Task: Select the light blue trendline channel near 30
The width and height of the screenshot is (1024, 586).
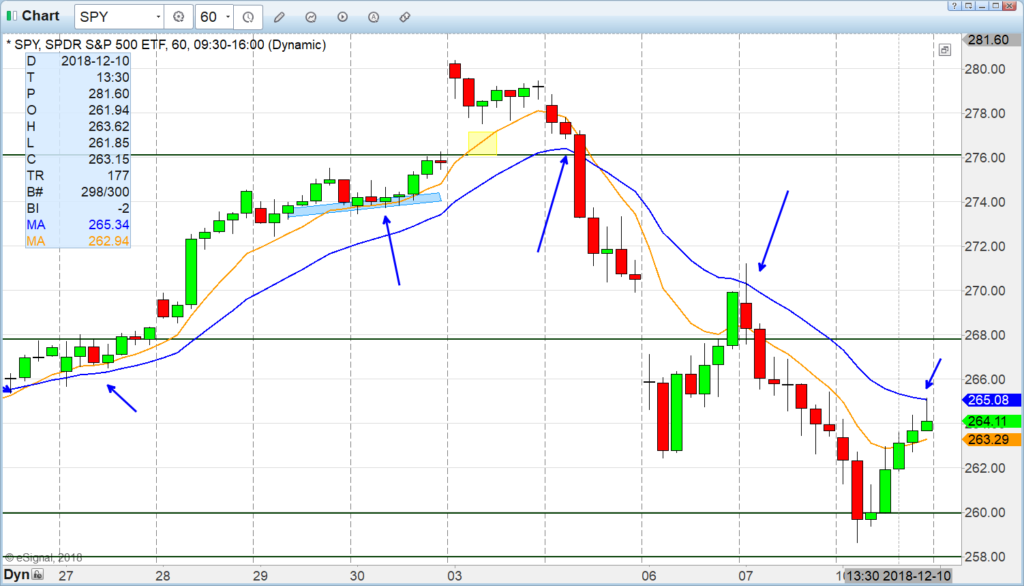Action: coord(366,203)
